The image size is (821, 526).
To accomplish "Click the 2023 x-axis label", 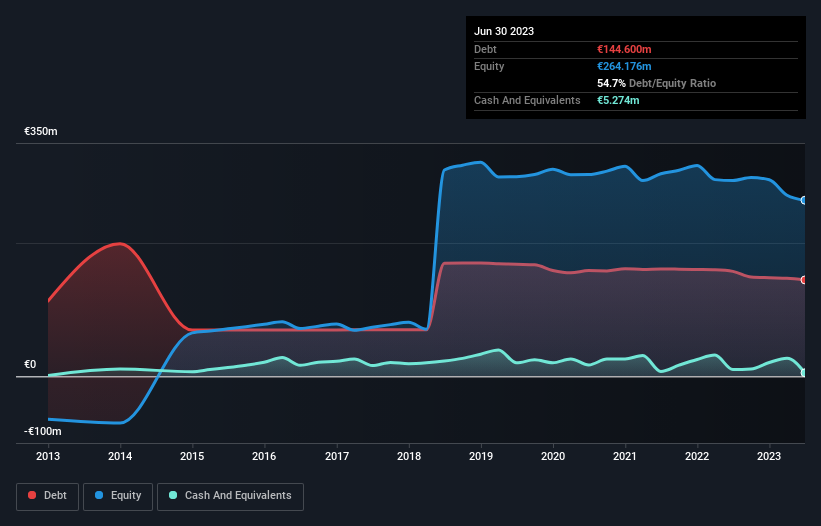I will (769, 456).
